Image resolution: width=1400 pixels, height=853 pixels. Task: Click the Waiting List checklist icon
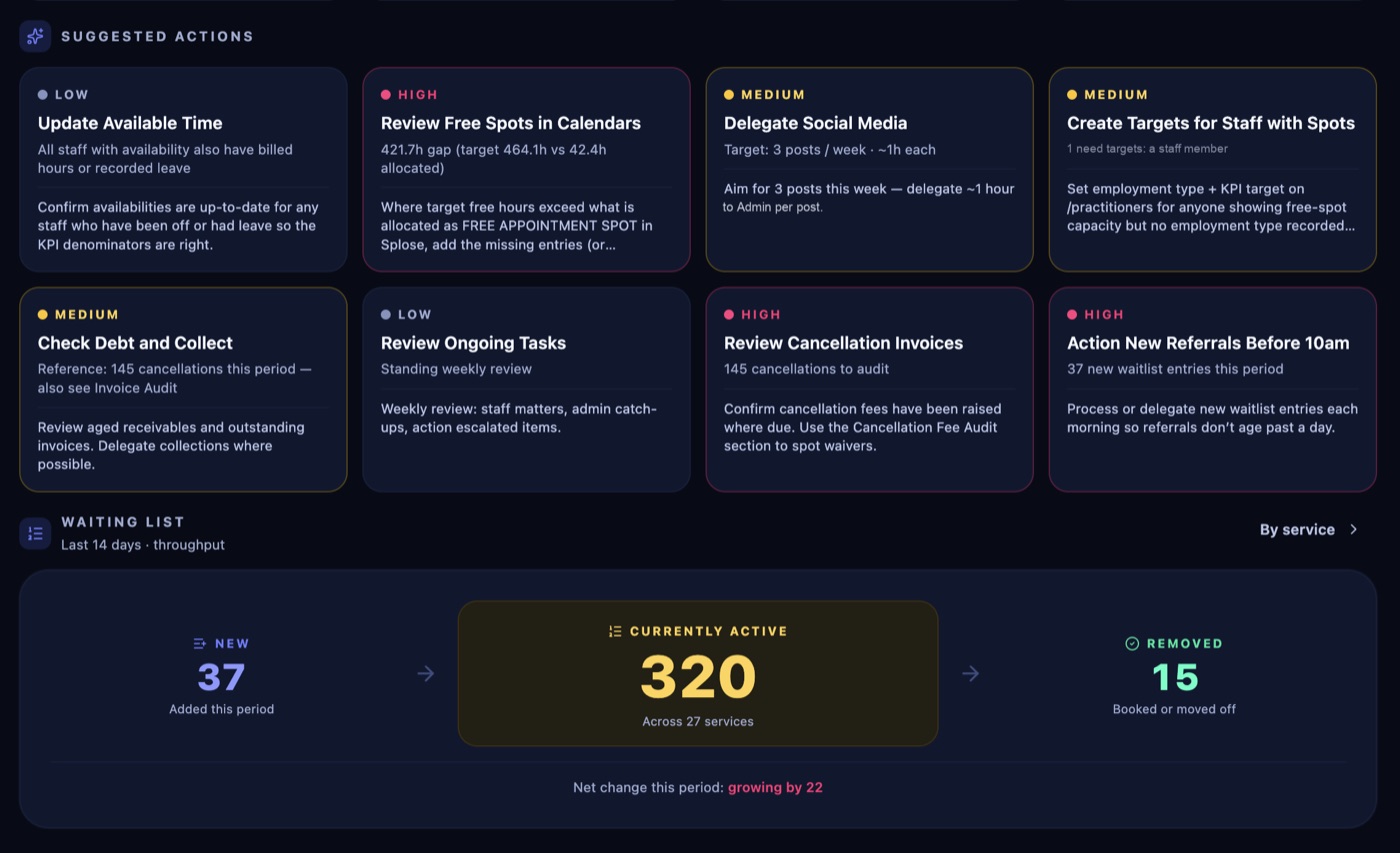click(x=35, y=533)
